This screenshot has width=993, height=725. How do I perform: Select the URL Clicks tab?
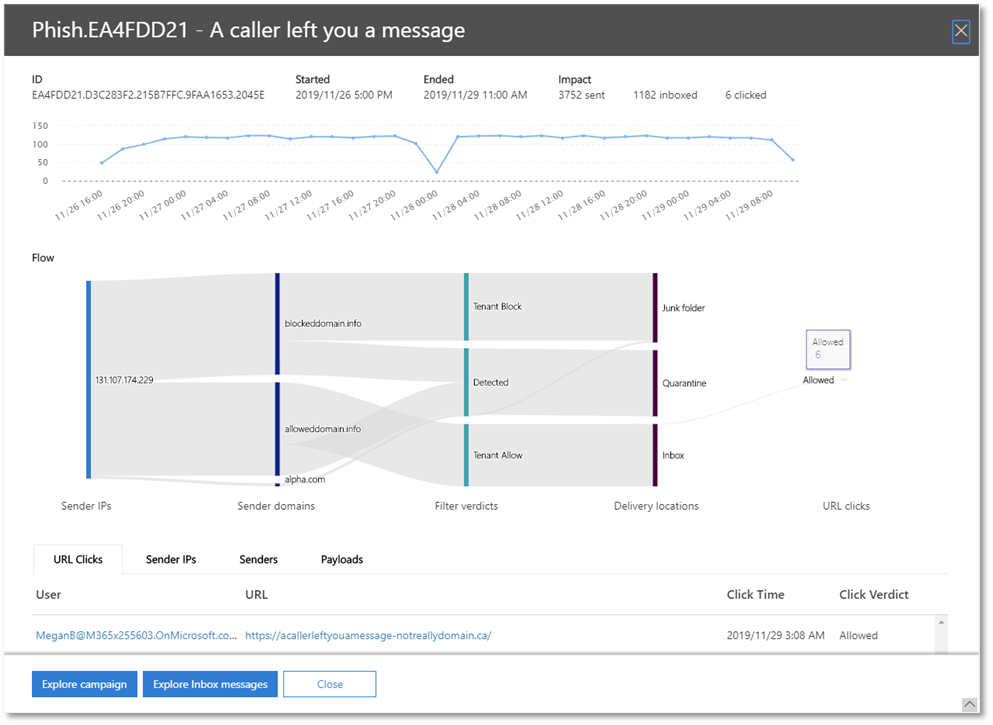pos(77,559)
